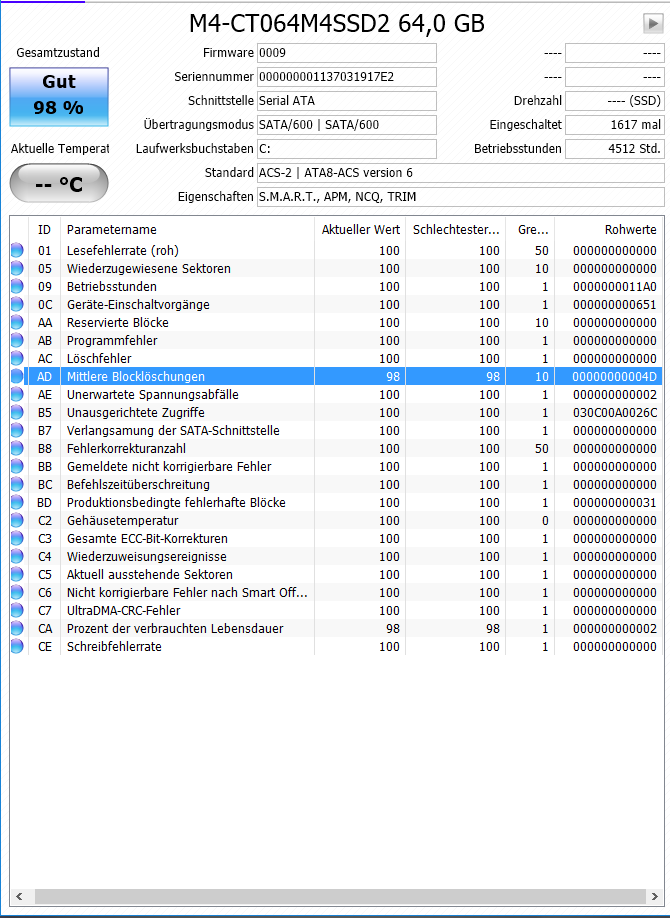Image resolution: width=670 pixels, height=918 pixels.
Task: Click the Gesamtzustand label
Action: click(58, 53)
